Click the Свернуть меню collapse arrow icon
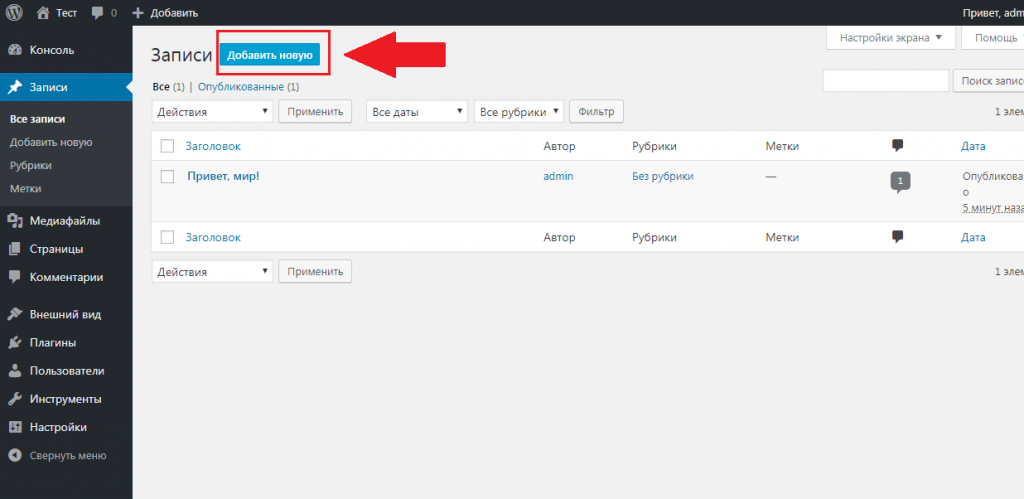Screen dimensions: 1024x499 tap(14, 455)
